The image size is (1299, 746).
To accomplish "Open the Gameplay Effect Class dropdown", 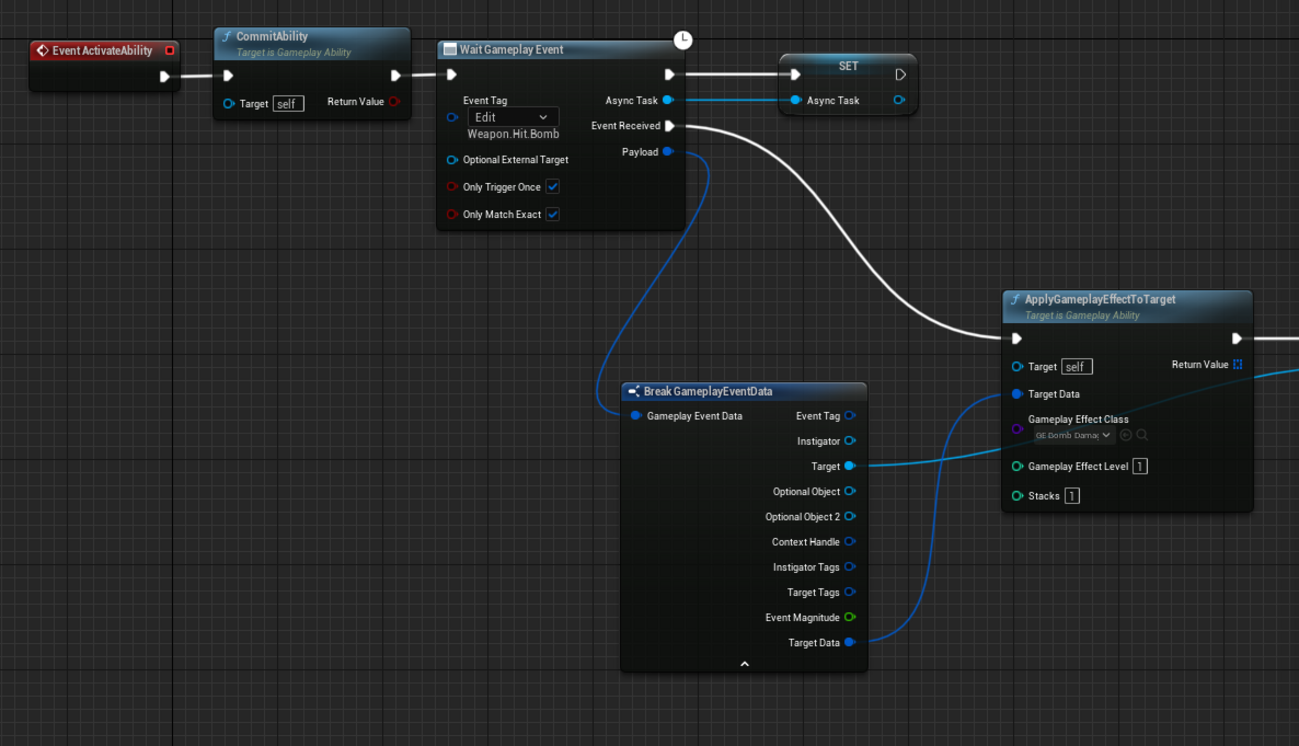I will [x=1073, y=435].
